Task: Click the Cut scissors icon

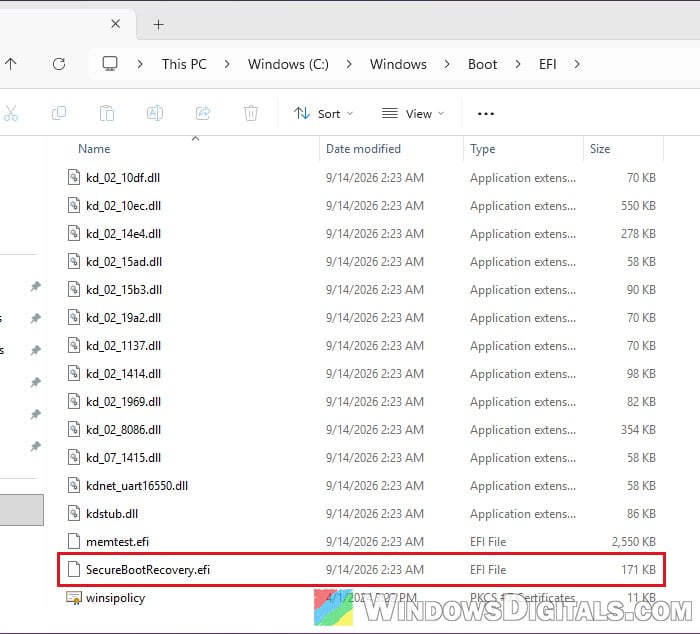Action: pos(11,113)
